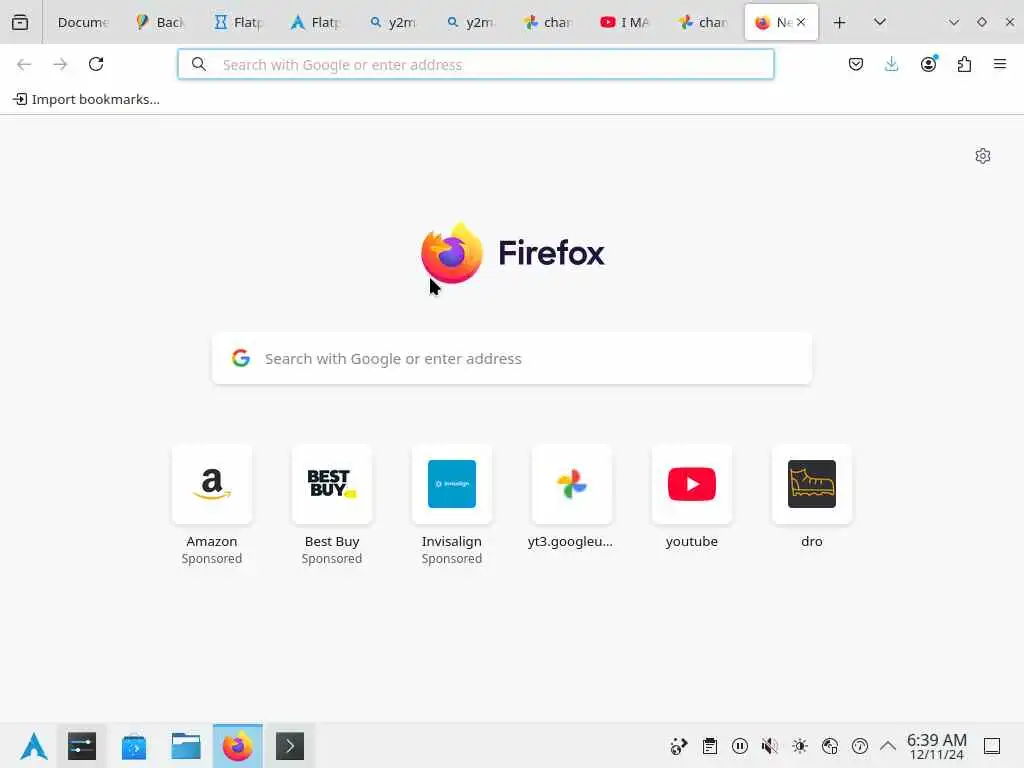The width and height of the screenshot is (1024, 768).
Task: Open the terminal taskbar icon
Action: (290, 746)
